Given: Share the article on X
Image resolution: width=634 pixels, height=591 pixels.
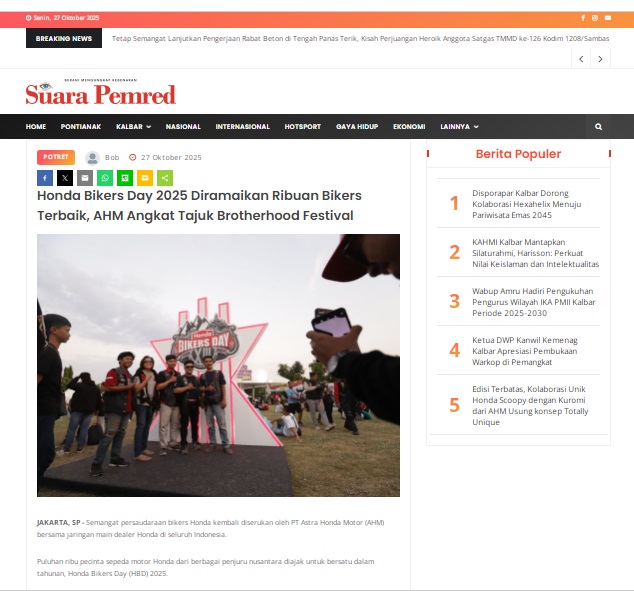Looking at the screenshot, I should [x=64, y=178].
